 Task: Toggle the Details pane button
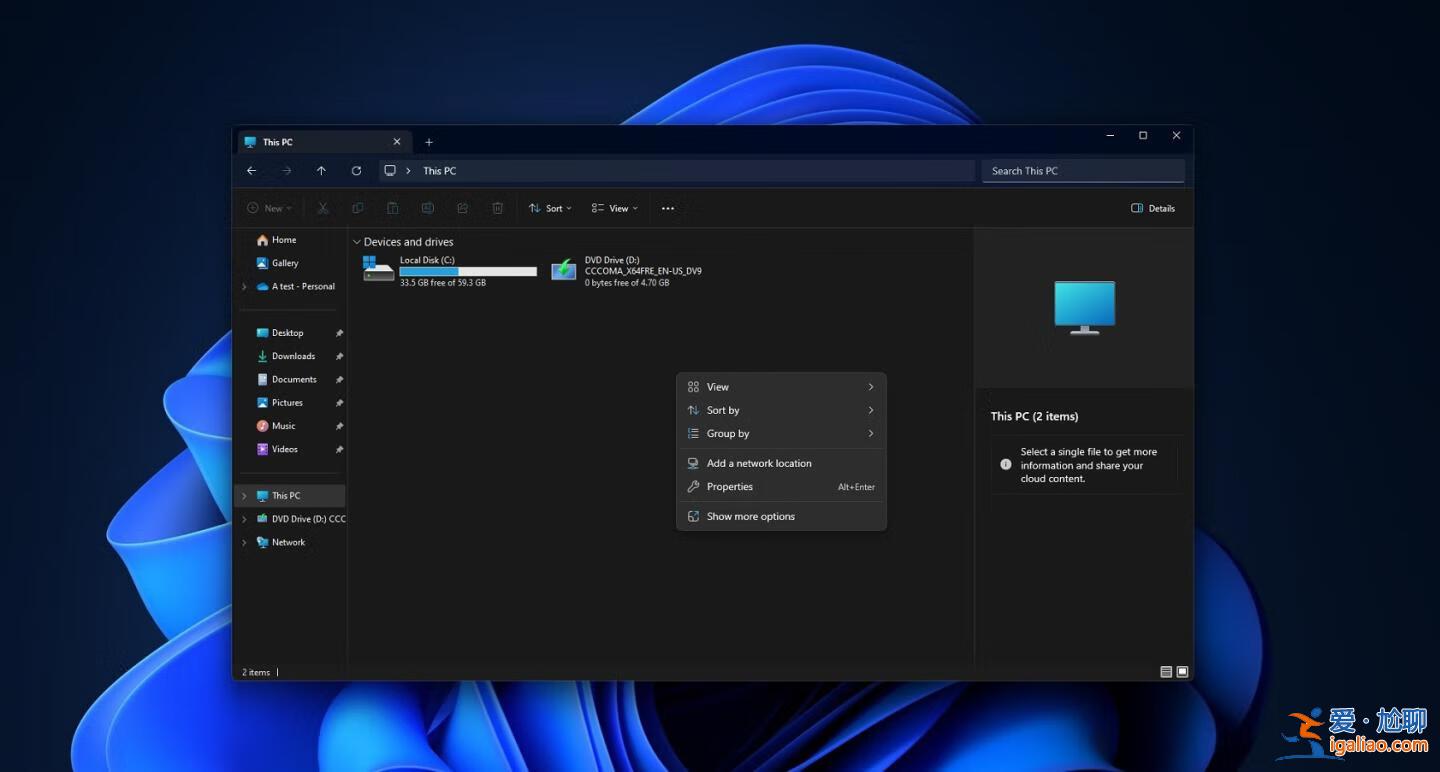(1152, 207)
